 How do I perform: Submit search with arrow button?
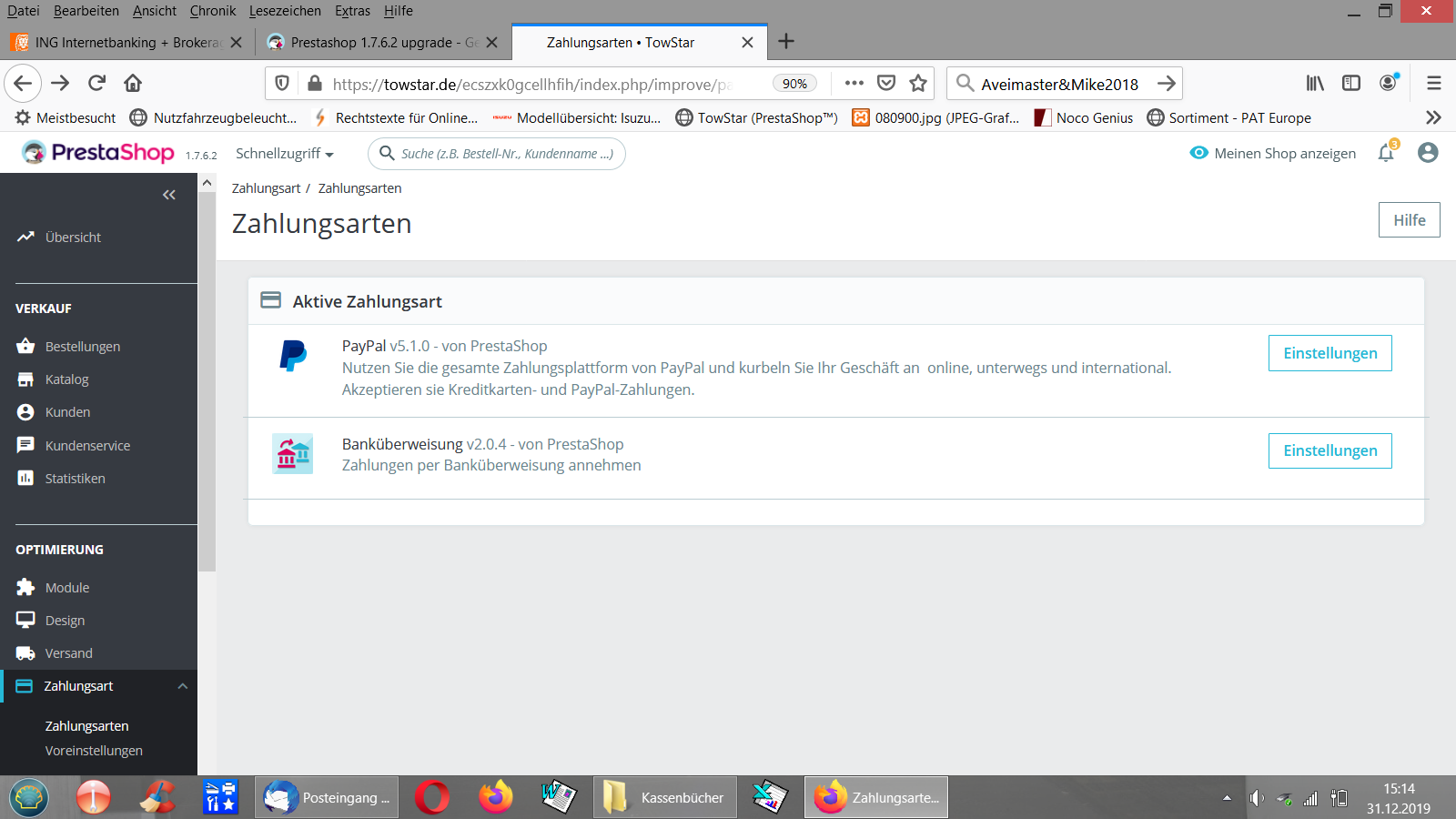1167,84
